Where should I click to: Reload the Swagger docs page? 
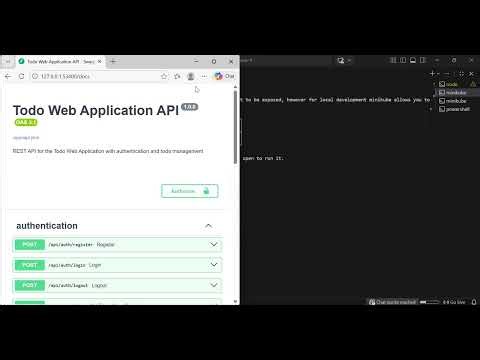(21, 76)
